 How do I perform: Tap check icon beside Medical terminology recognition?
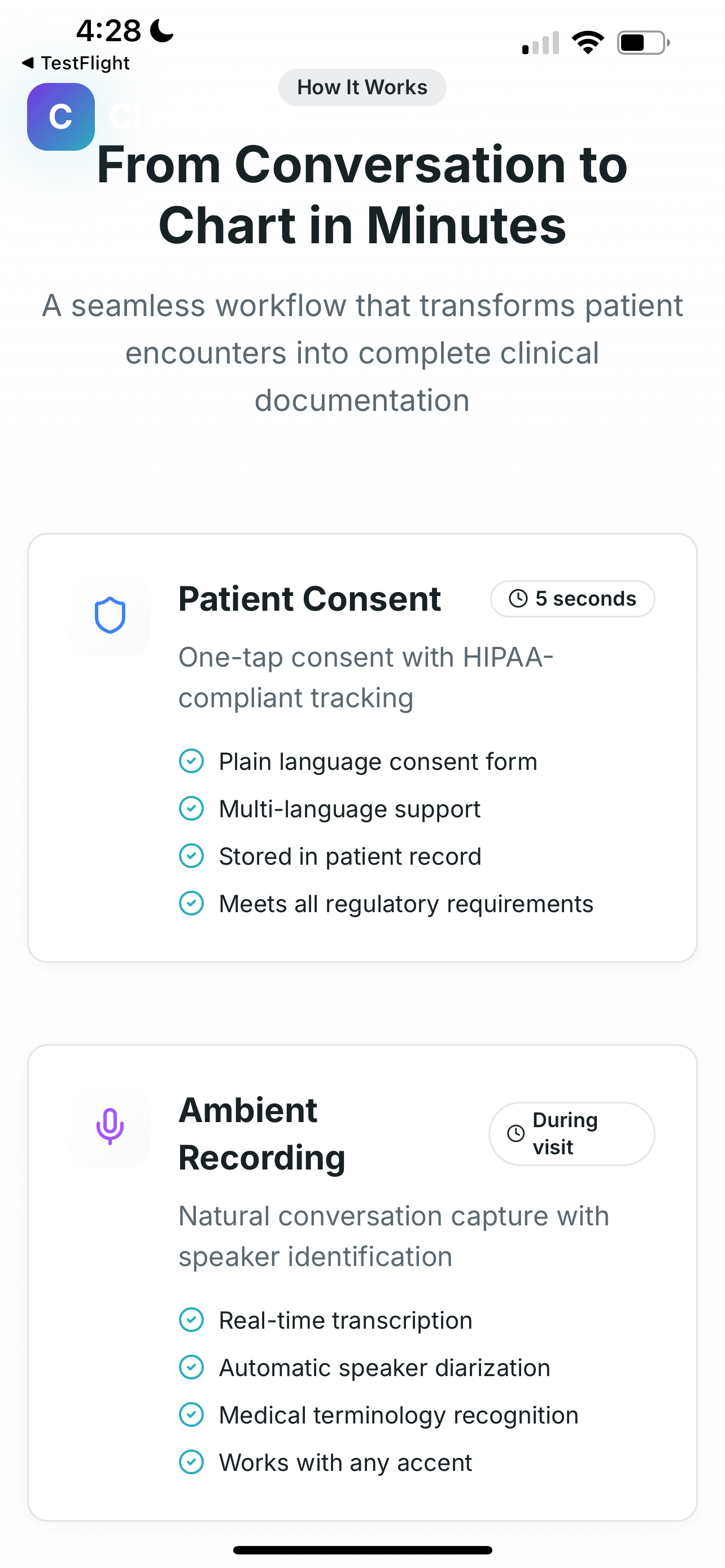(x=191, y=1414)
